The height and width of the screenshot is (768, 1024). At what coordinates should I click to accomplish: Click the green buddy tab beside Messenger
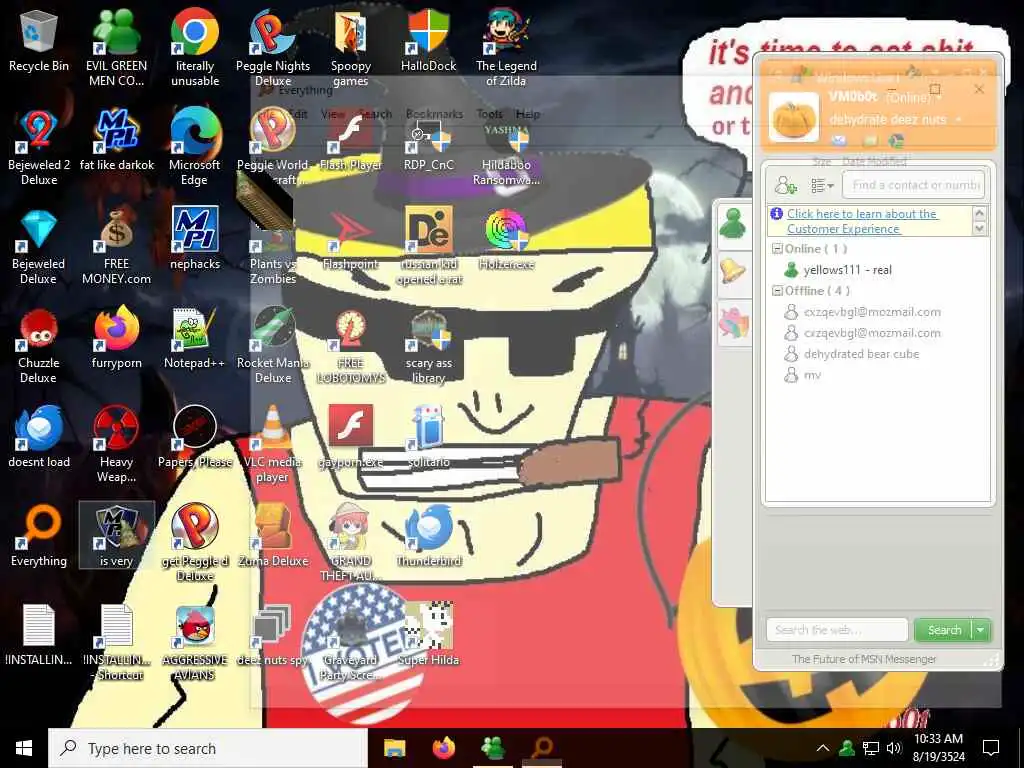pyautogui.click(x=733, y=224)
